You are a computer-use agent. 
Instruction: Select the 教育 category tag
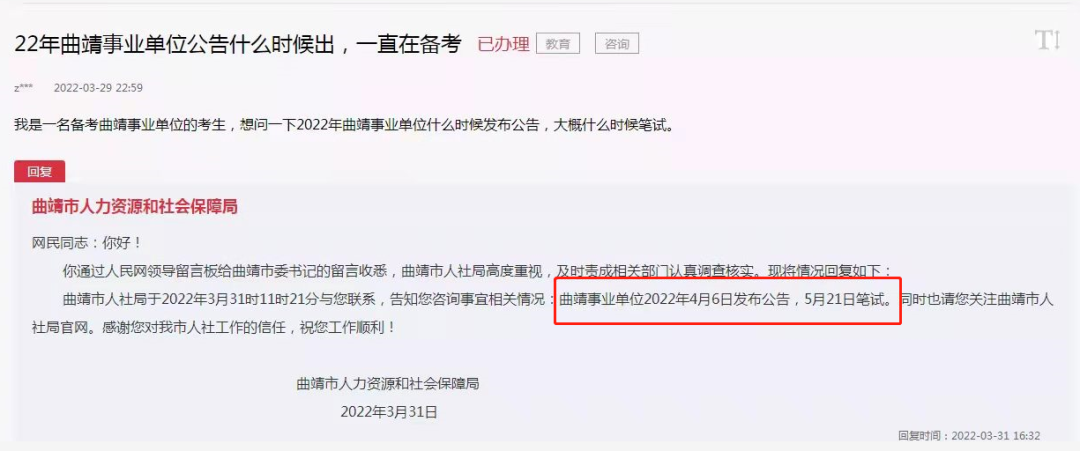coord(558,44)
